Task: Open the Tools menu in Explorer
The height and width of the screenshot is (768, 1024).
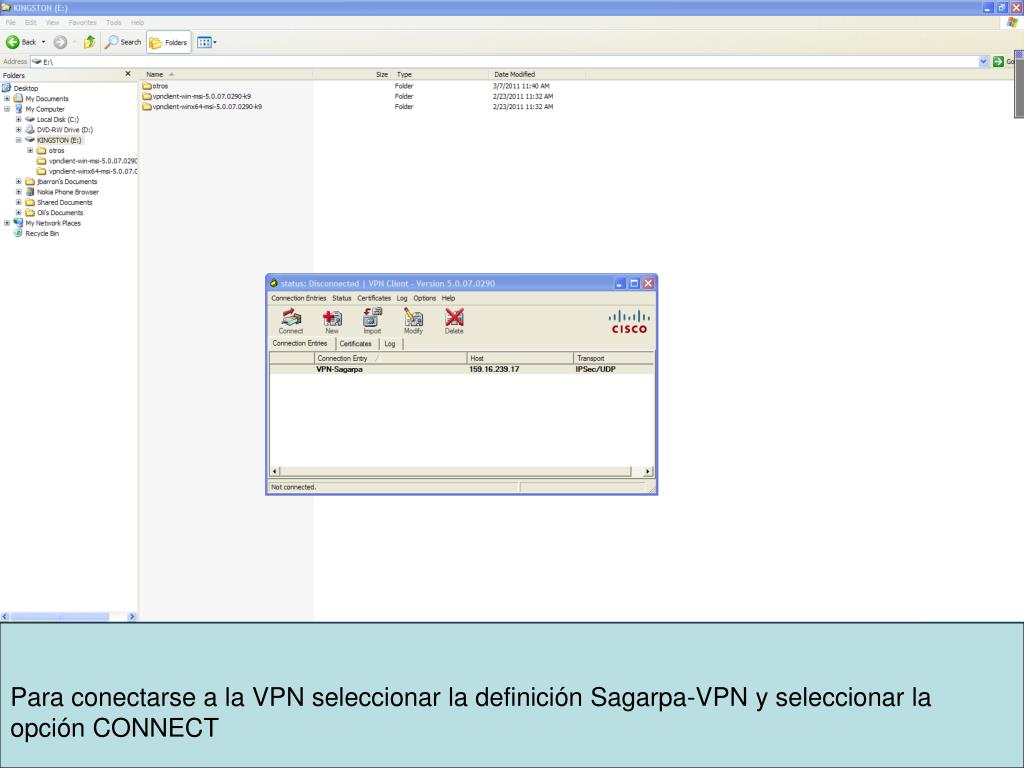Action: coord(114,22)
